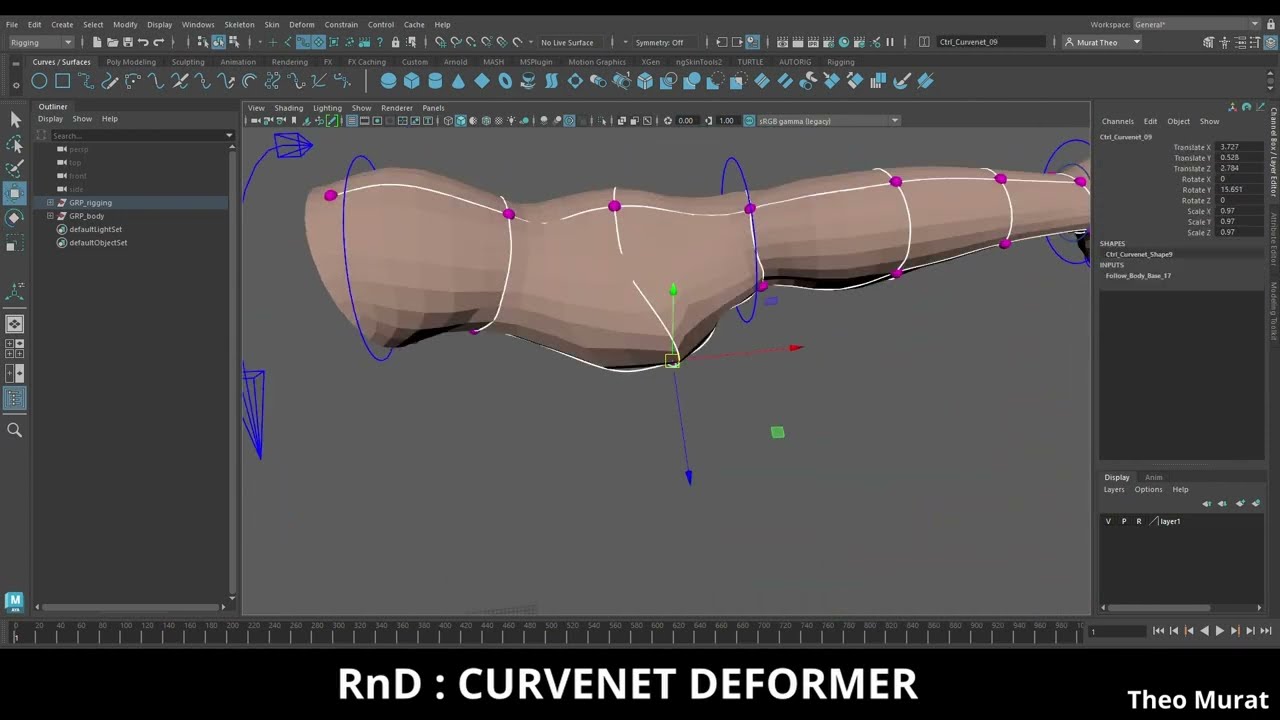Create a NURBS sphere from shelf
Screen dimensions: 1280x720
click(389, 81)
